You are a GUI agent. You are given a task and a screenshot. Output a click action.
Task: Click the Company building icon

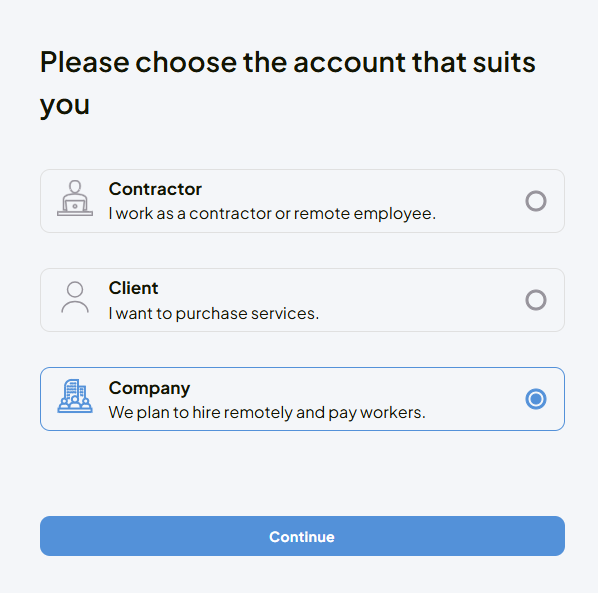(75, 396)
